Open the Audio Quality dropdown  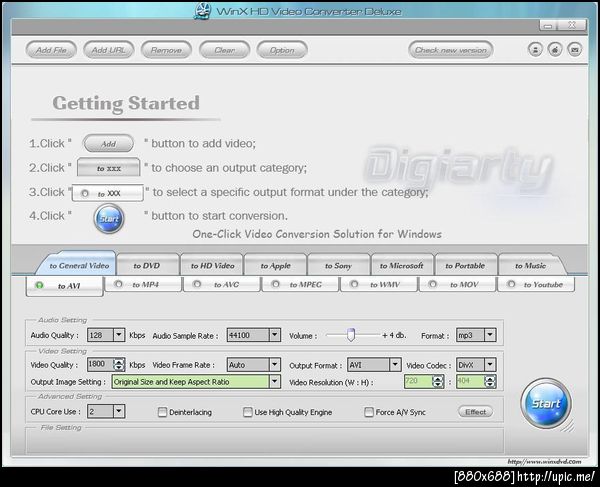coord(119,335)
